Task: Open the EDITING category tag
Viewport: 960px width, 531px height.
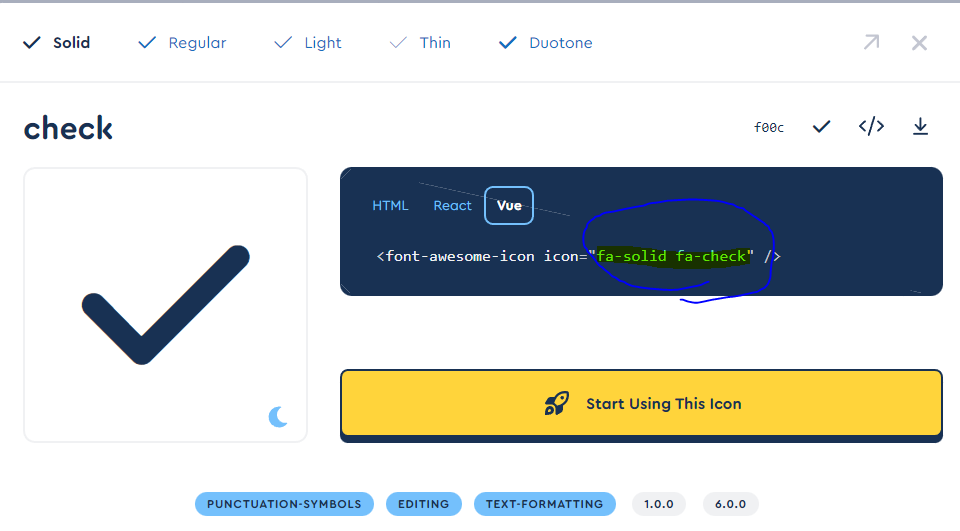Action: point(424,504)
